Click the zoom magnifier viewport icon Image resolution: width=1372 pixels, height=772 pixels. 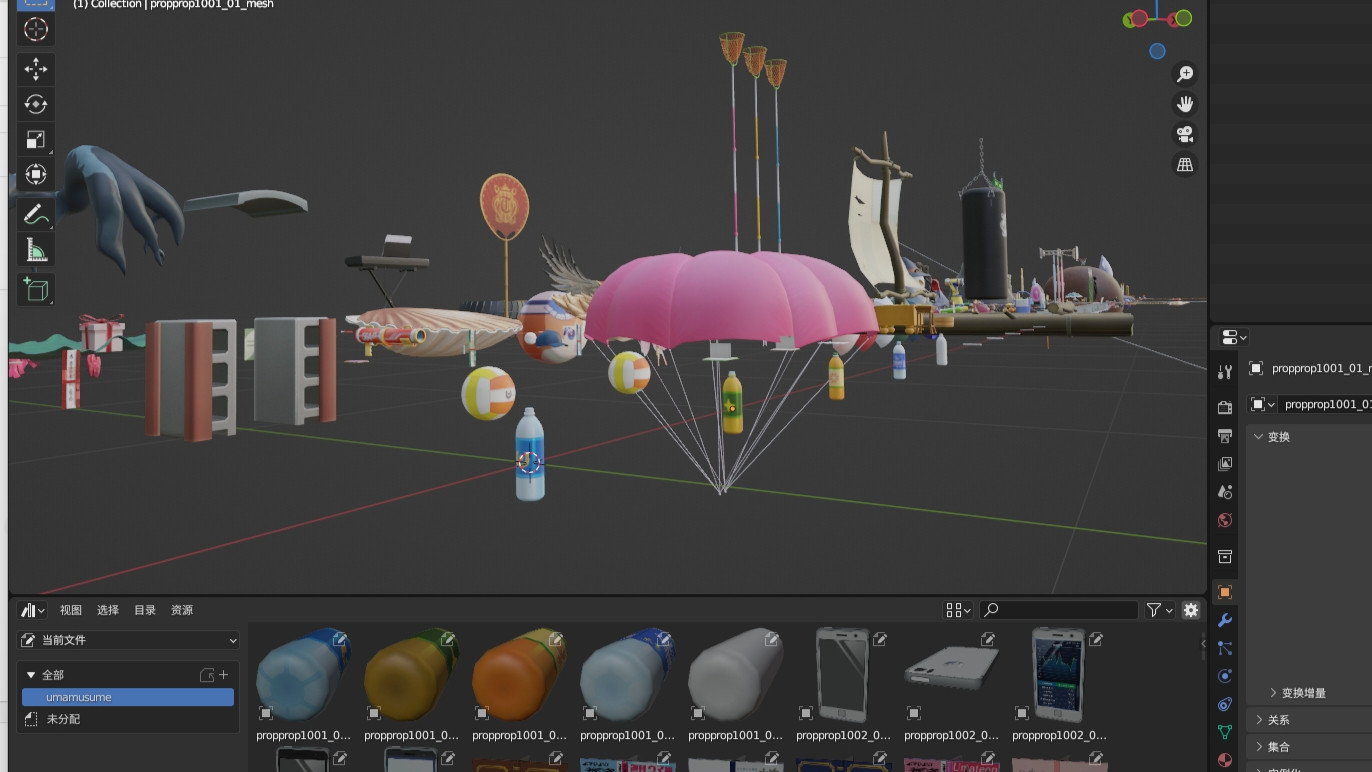point(1185,74)
